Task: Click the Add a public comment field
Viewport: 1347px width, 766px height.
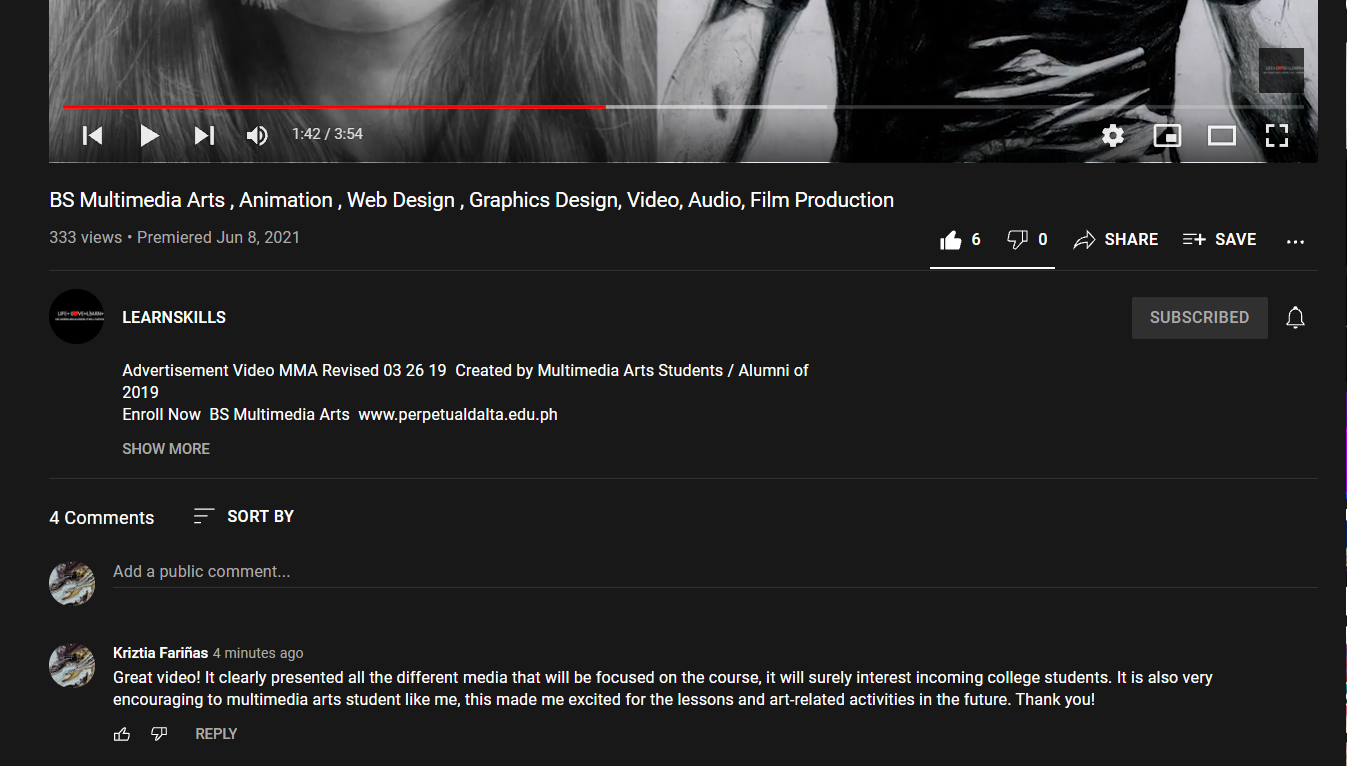Action: point(715,572)
